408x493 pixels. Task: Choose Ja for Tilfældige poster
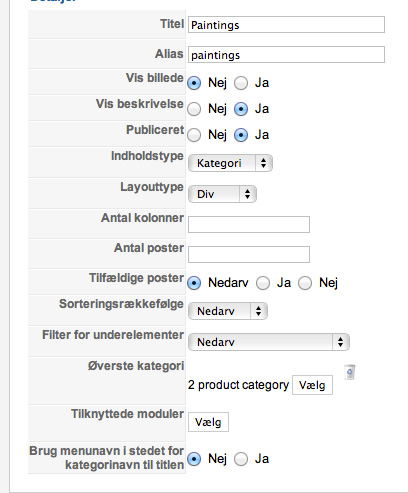(263, 283)
